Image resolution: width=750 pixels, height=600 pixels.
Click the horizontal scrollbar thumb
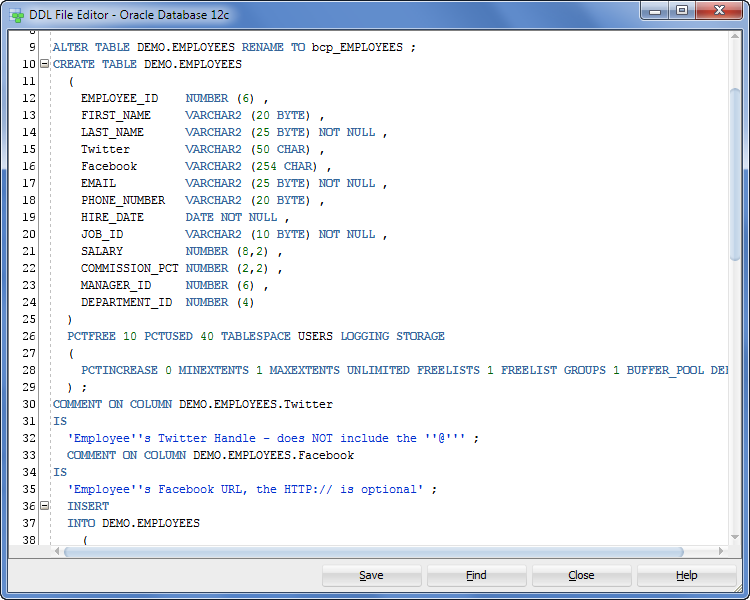tap(374, 552)
